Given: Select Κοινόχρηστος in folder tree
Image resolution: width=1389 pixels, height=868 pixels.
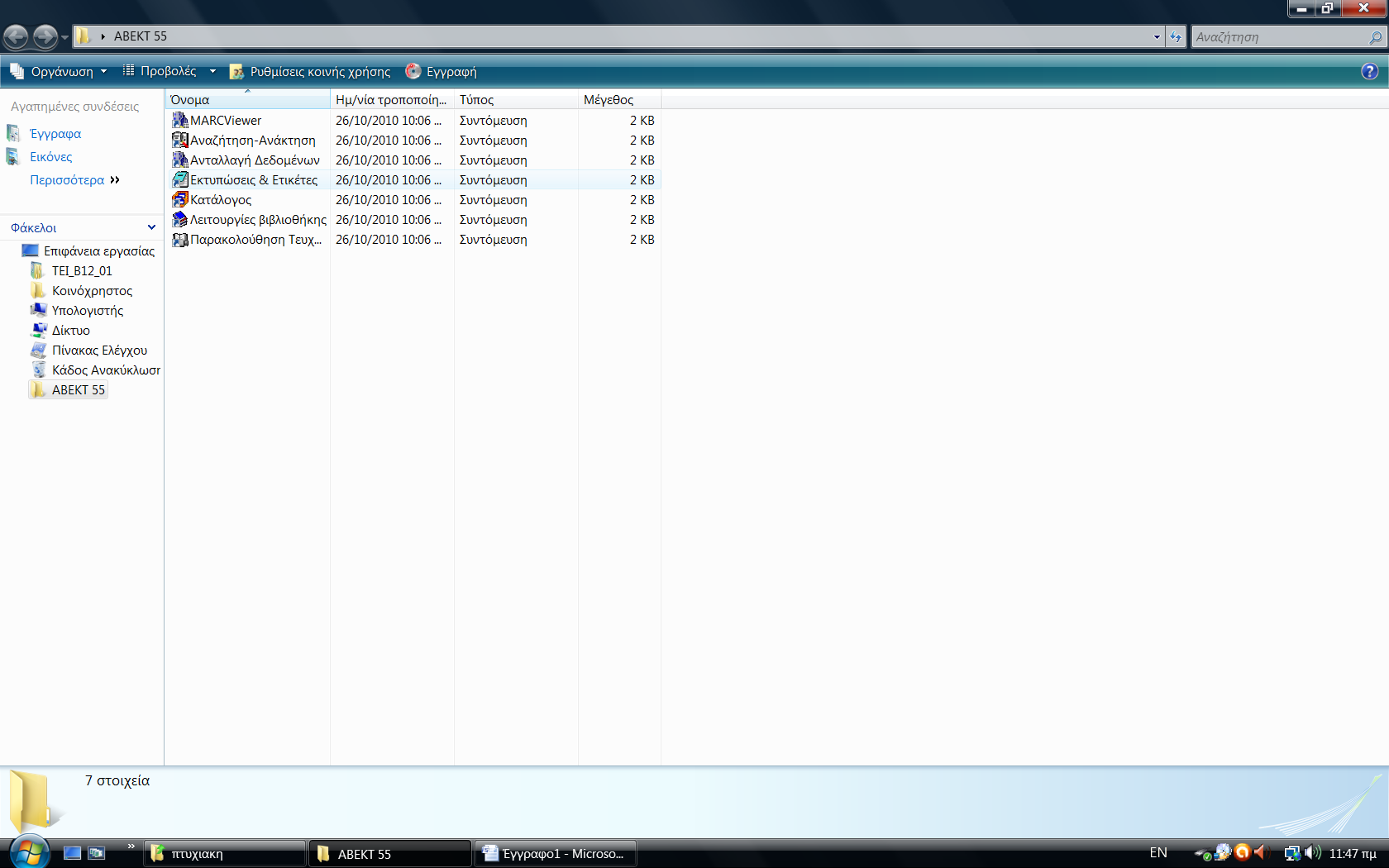Looking at the screenshot, I should click(x=92, y=290).
